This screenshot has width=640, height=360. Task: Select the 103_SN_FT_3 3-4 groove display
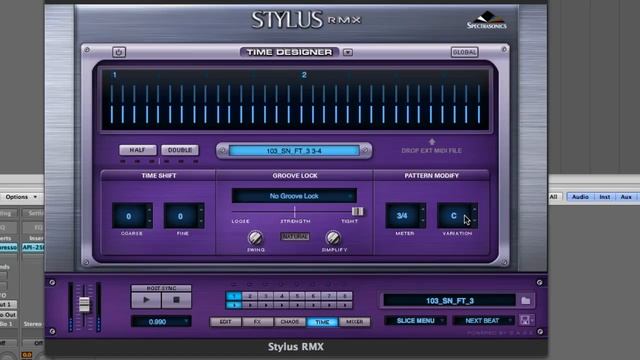294,151
